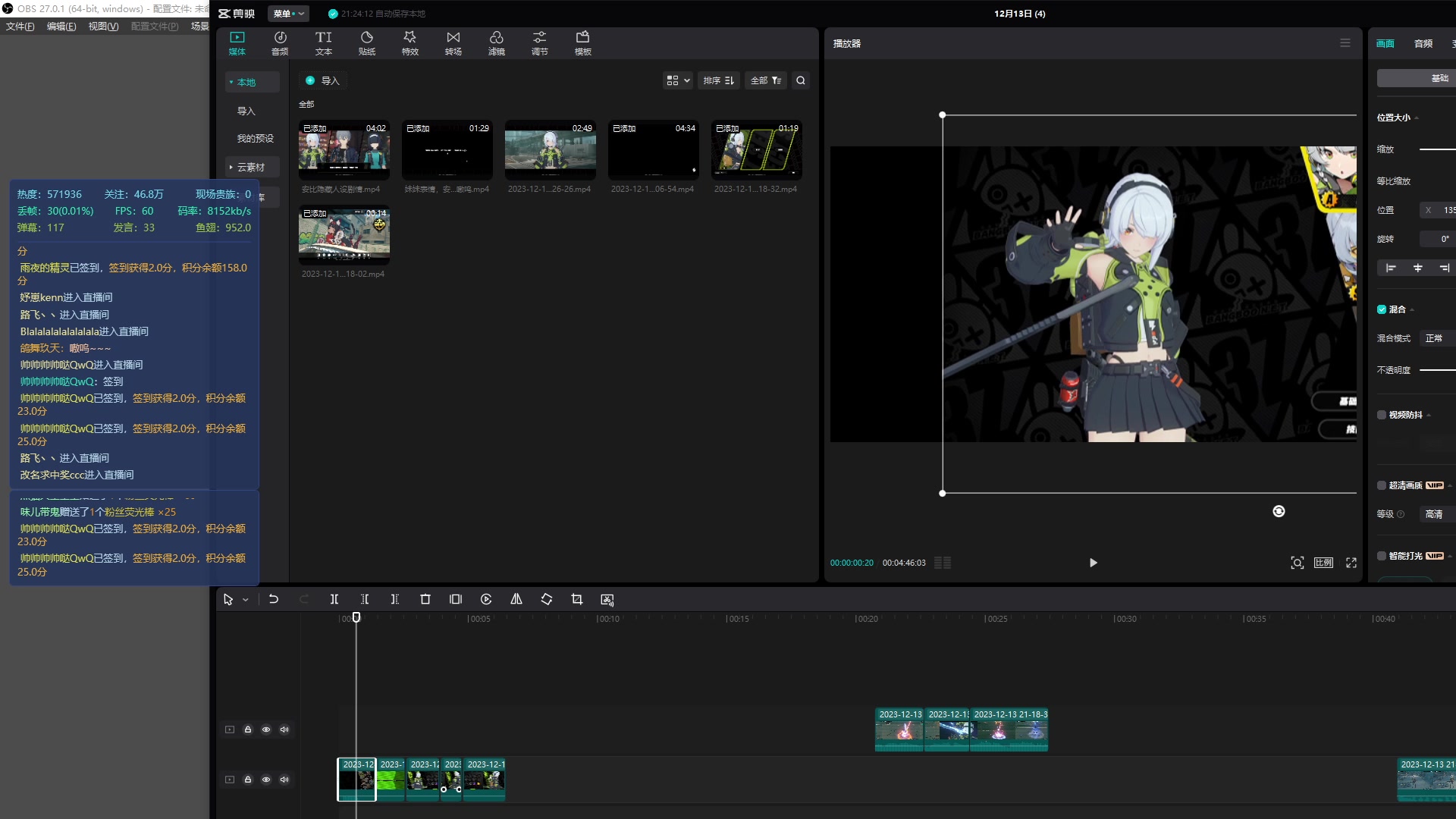1456x819 pixels.
Task: Open the 菜单 menu dropdown
Action: [x=288, y=14]
